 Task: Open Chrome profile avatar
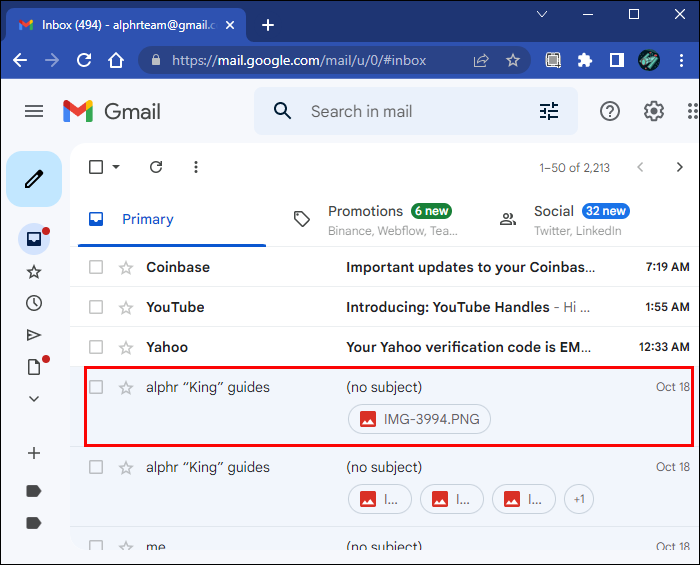pos(649,60)
